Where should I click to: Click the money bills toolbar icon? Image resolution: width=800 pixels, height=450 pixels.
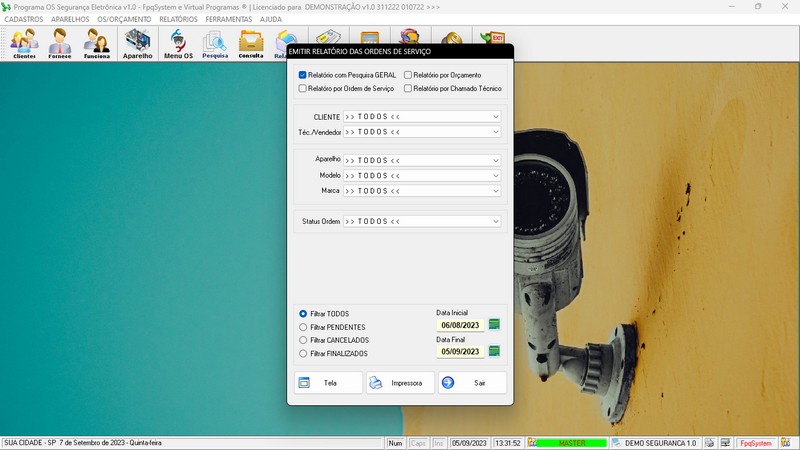pyautogui.click(x=329, y=37)
